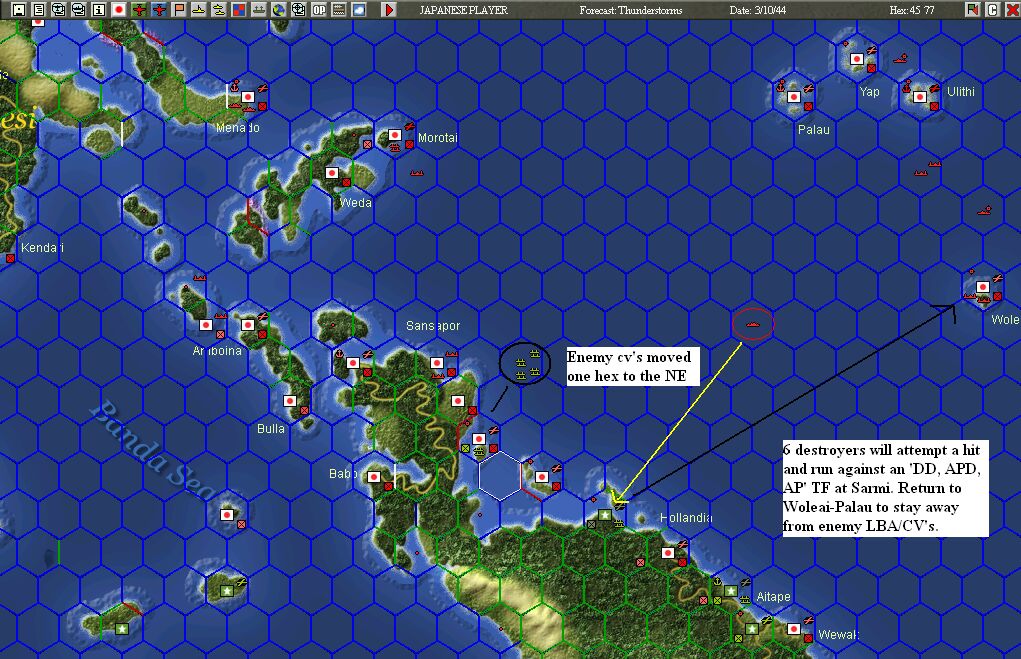The height and width of the screenshot is (659, 1021).
Task: Select the Weda Japanese base flag marker
Action: pos(332,173)
